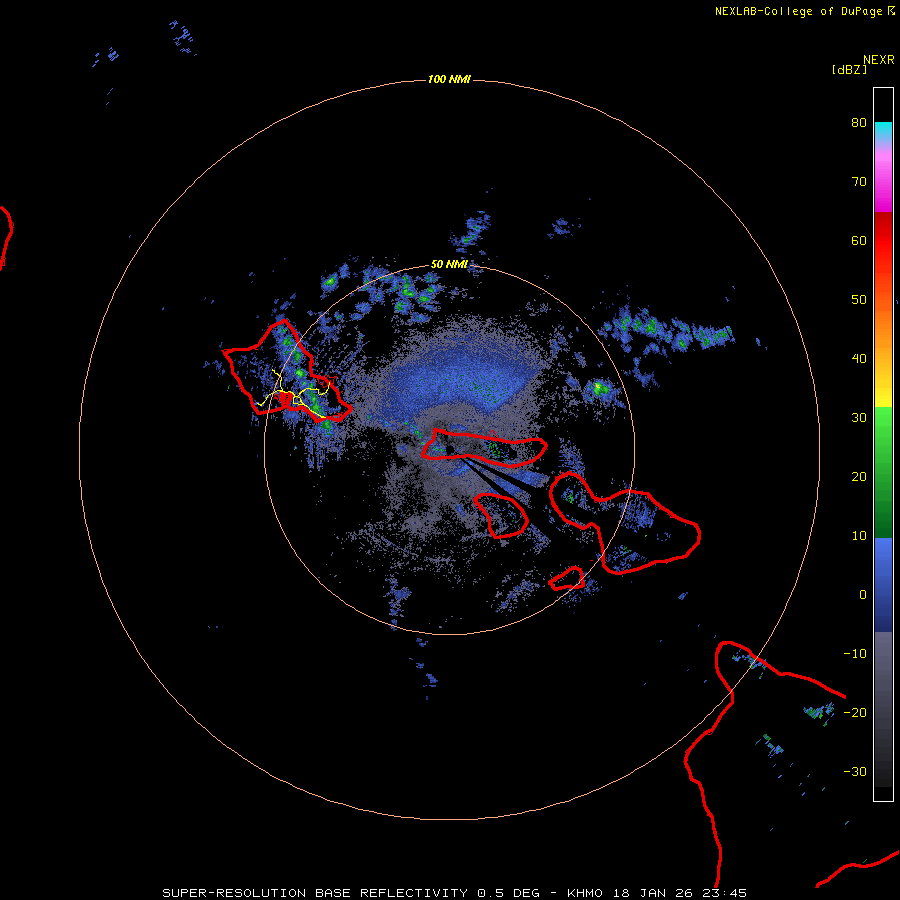
Task: Click the 100 NMI range ring label
Action: tap(449, 79)
